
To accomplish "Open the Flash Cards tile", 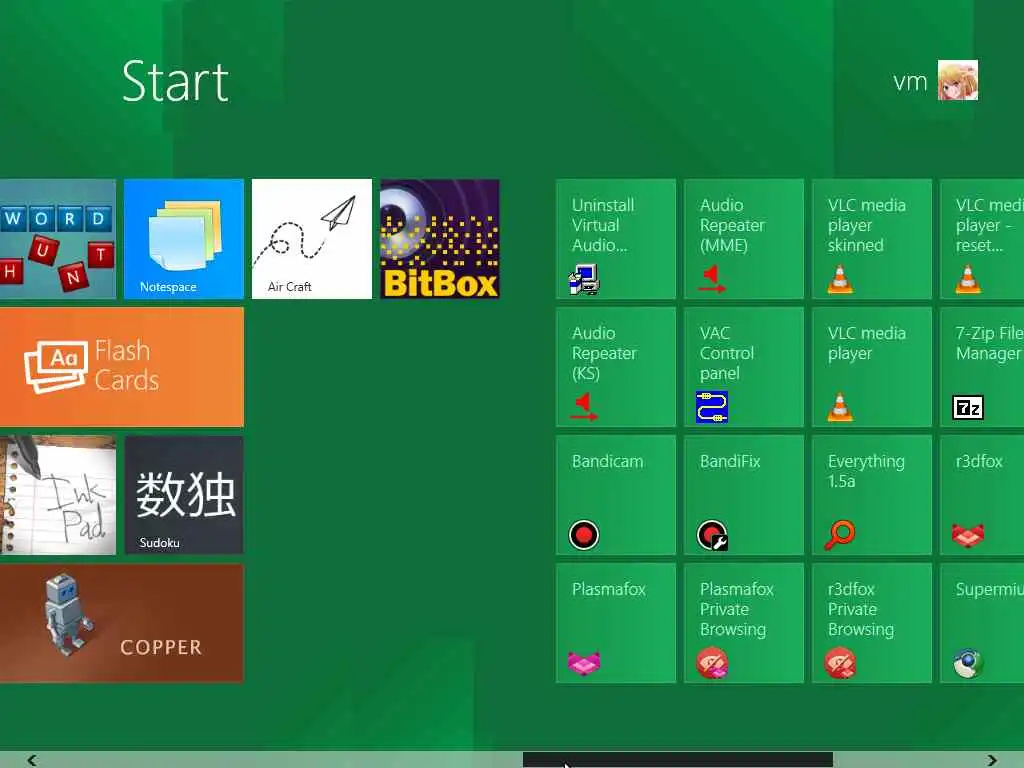I will [x=121, y=367].
